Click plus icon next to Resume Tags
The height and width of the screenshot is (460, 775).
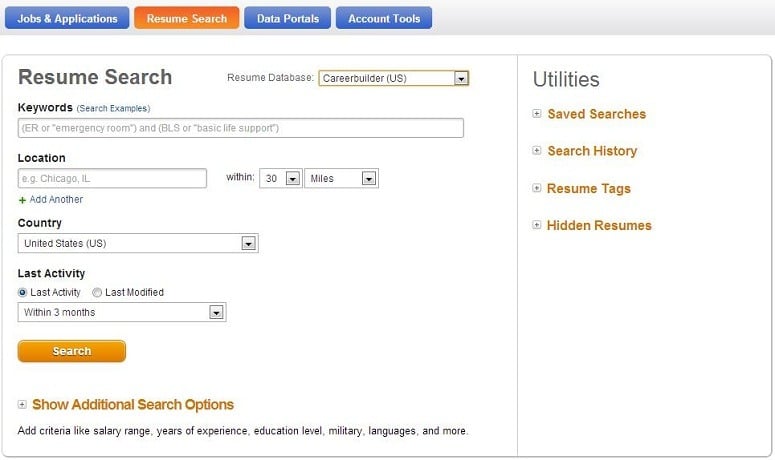point(537,188)
